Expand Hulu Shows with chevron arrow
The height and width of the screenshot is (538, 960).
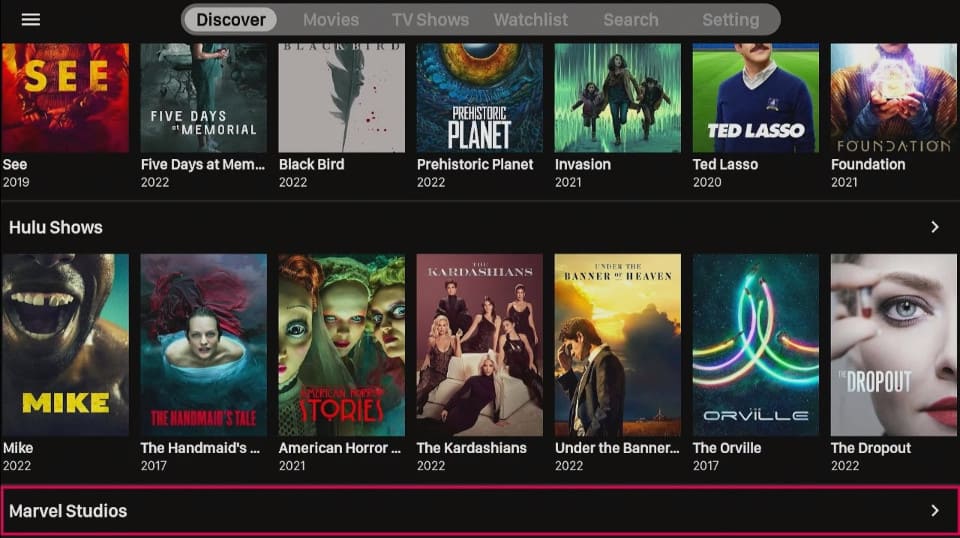point(934,227)
